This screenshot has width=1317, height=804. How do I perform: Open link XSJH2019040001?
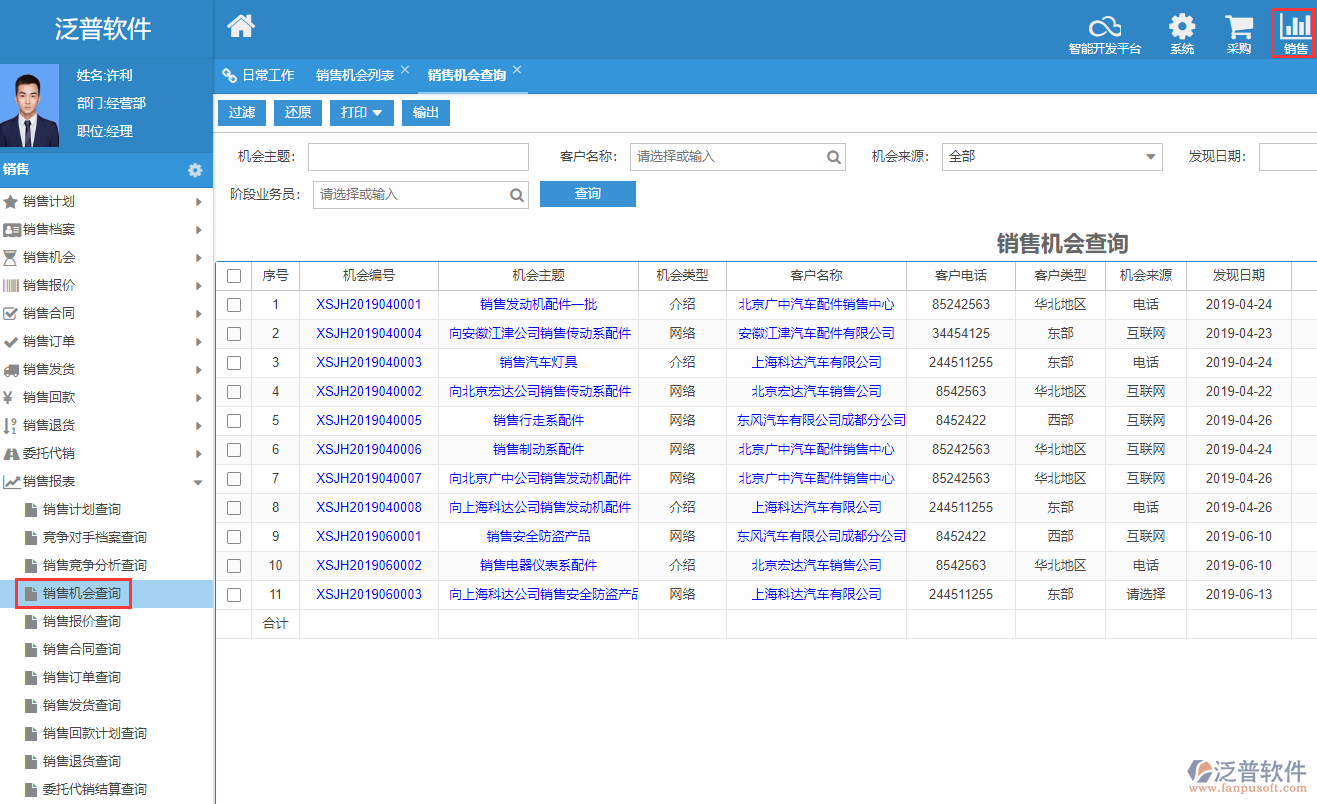368,305
